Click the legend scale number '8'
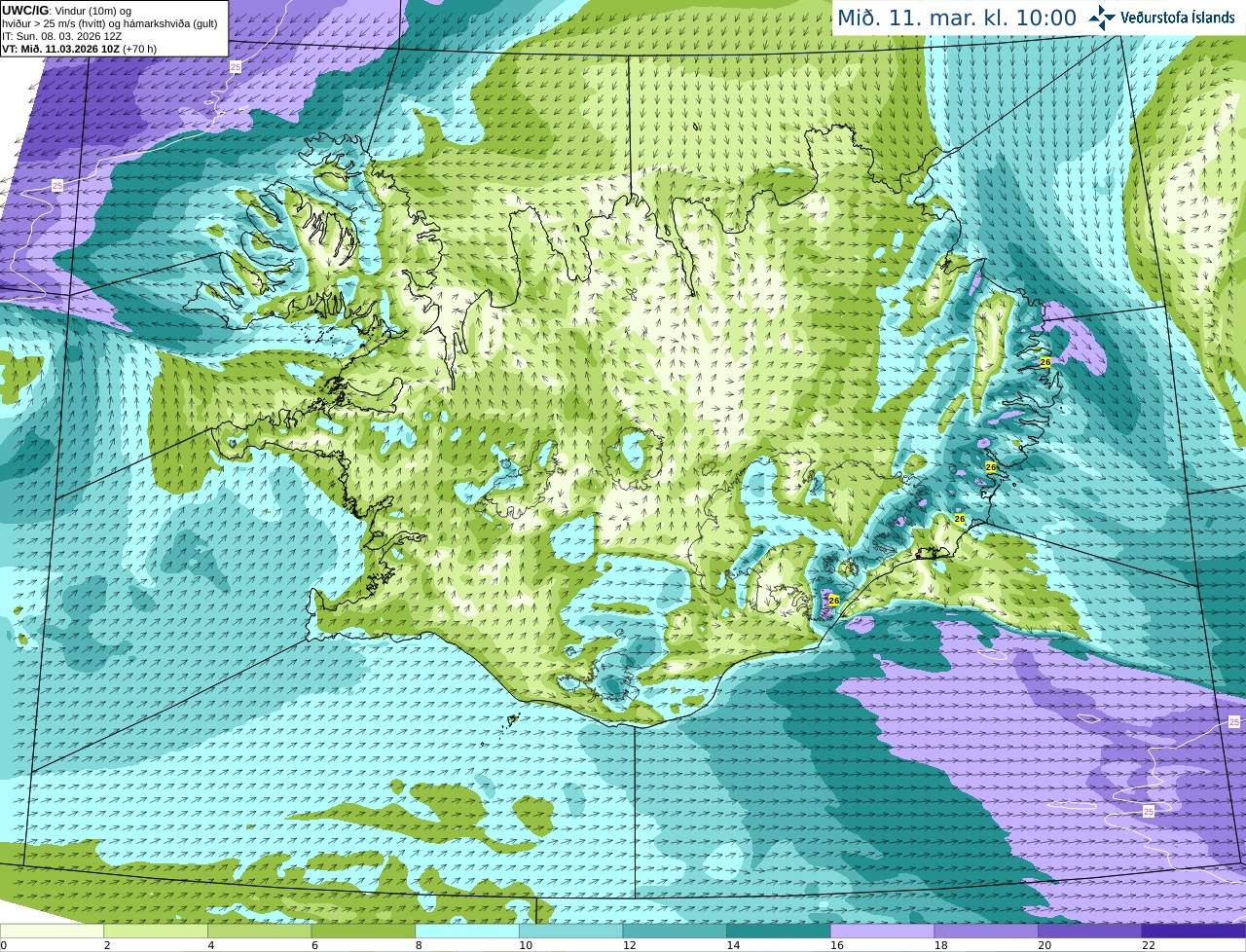The height and width of the screenshot is (952, 1246). (418, 945)
